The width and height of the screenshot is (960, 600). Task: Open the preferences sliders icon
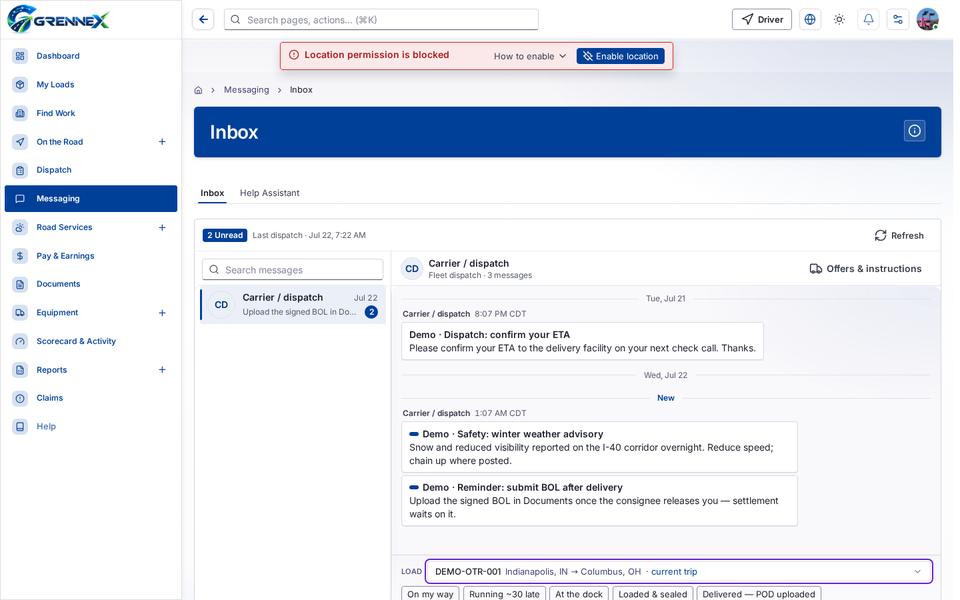coord(898,20)
